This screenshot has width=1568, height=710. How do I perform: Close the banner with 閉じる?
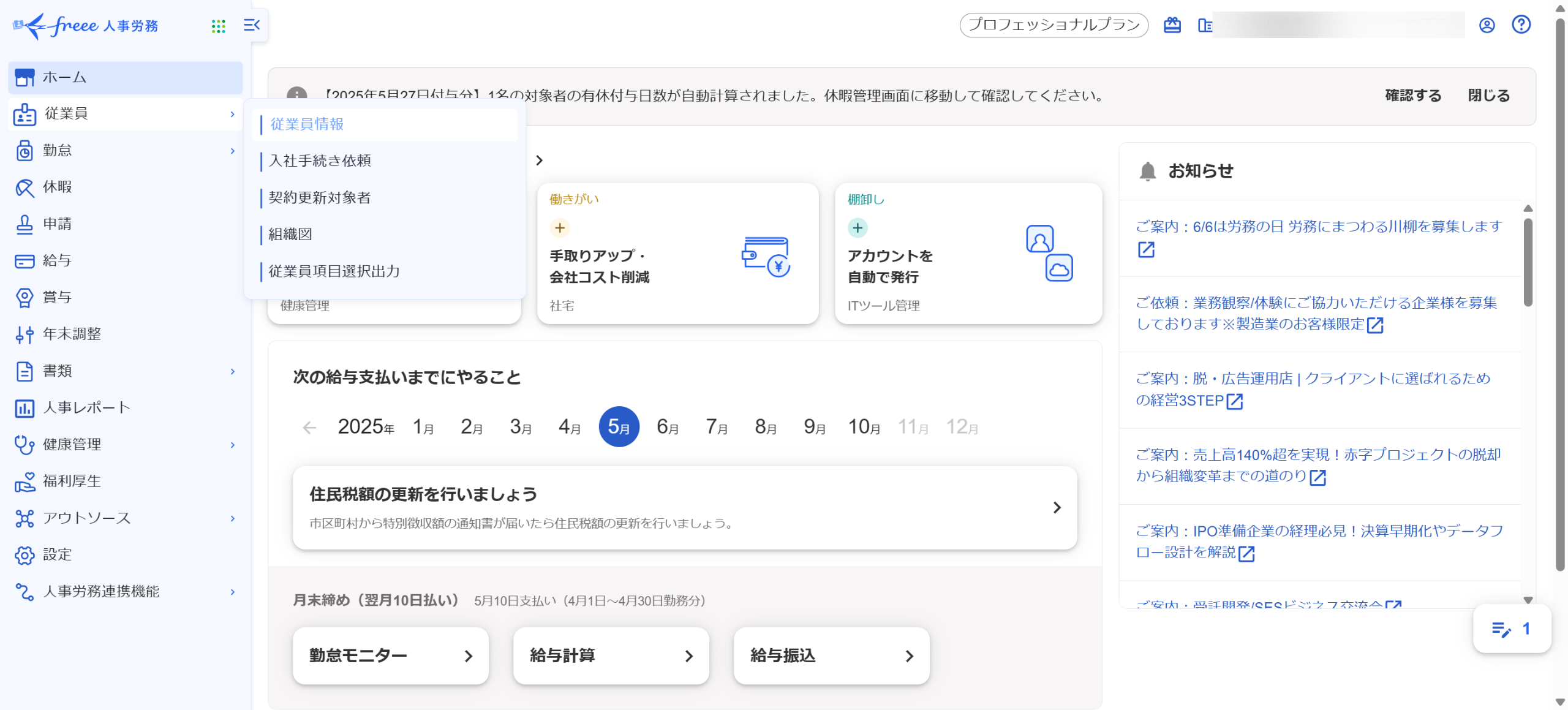click(1488, 96)
